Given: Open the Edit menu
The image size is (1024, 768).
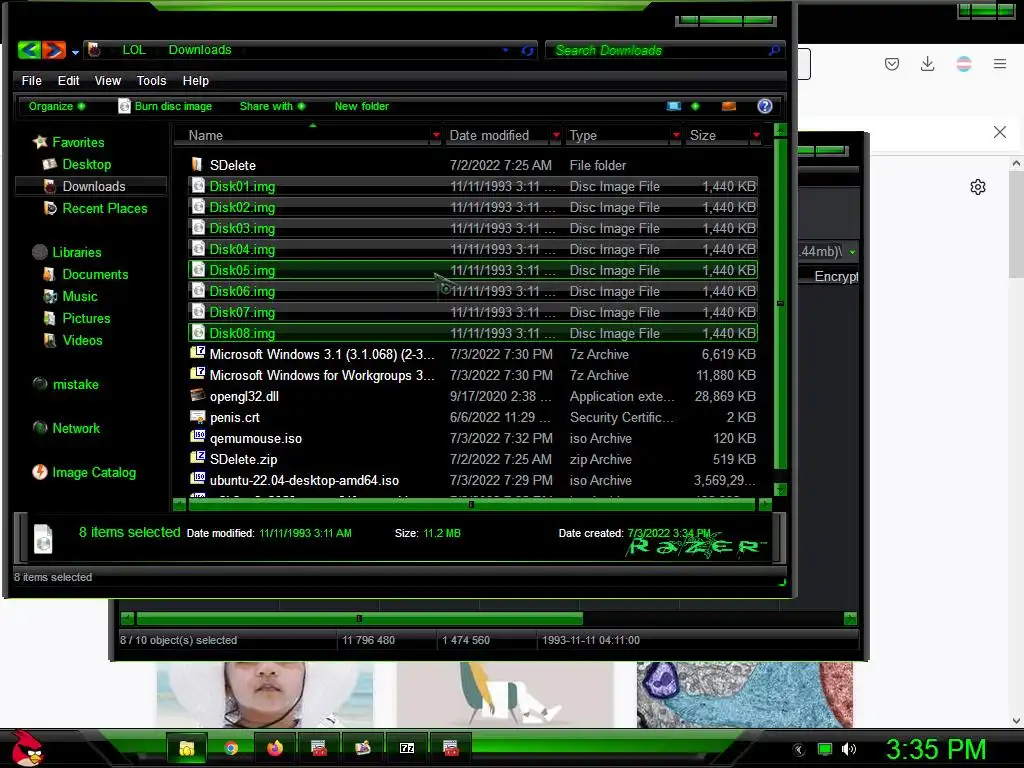Looking at the screenshot, I should click(68, 80).
